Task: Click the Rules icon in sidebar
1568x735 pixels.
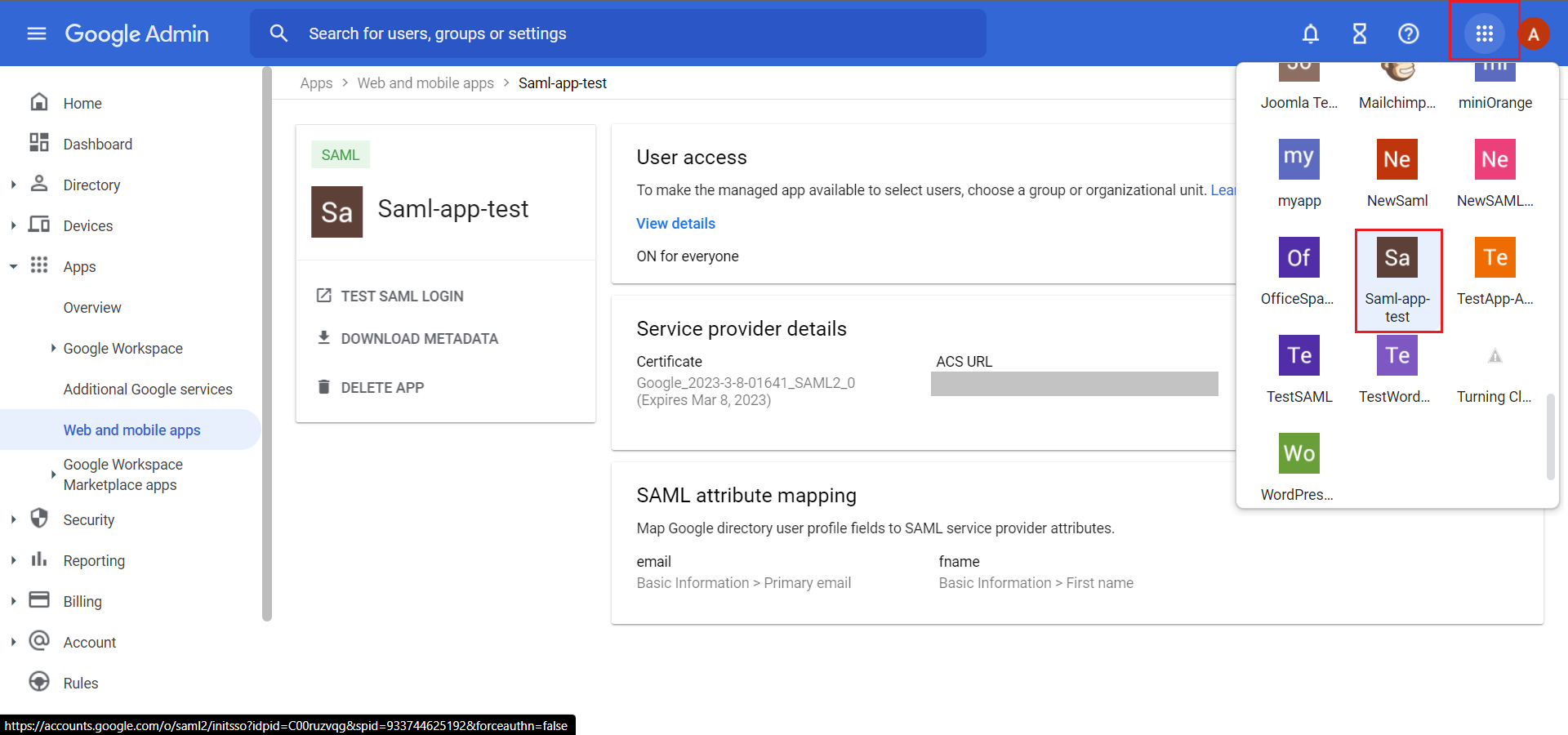Action: pos(39,682)
